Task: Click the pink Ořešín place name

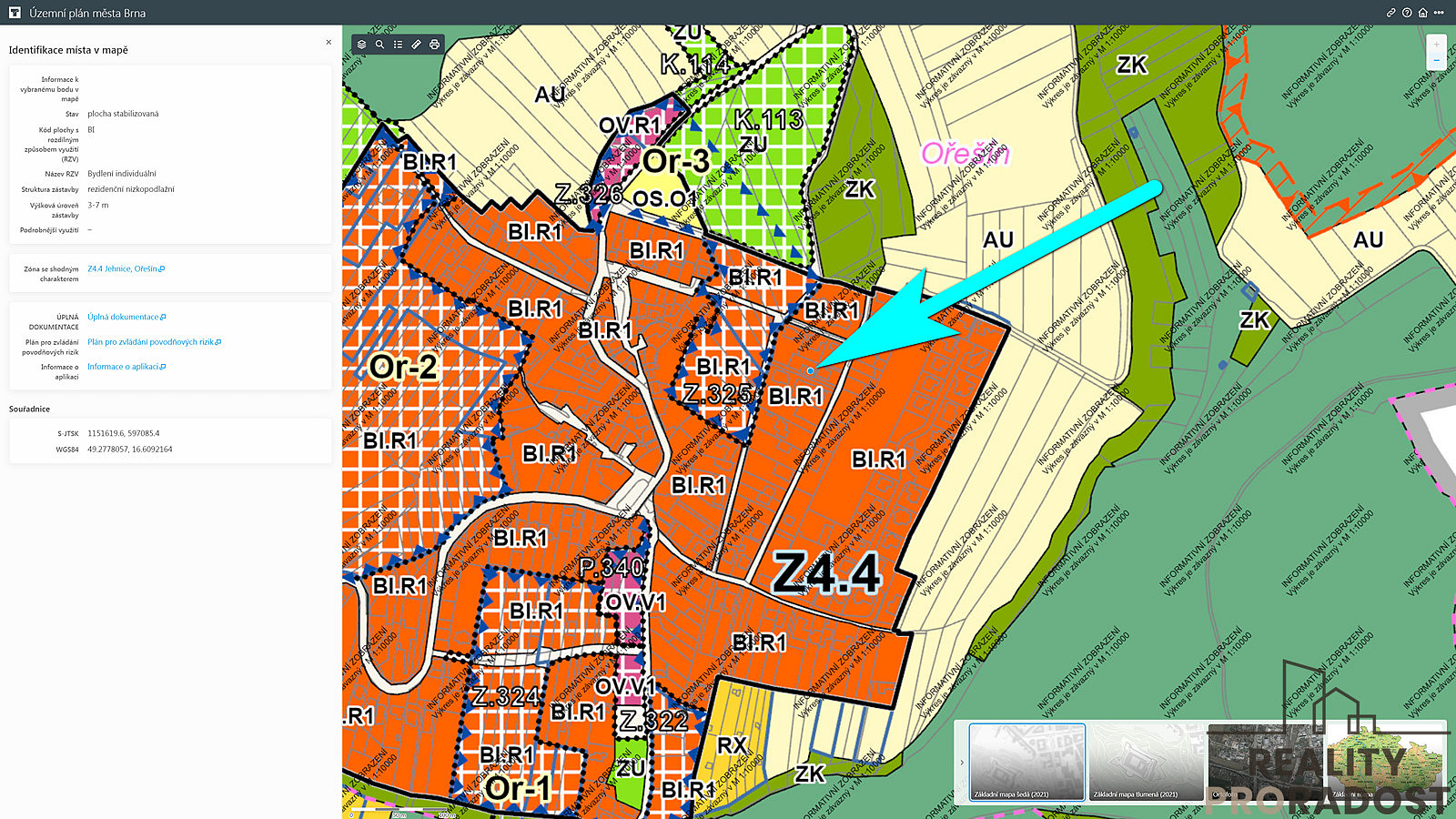Action: tap(965, 154)
